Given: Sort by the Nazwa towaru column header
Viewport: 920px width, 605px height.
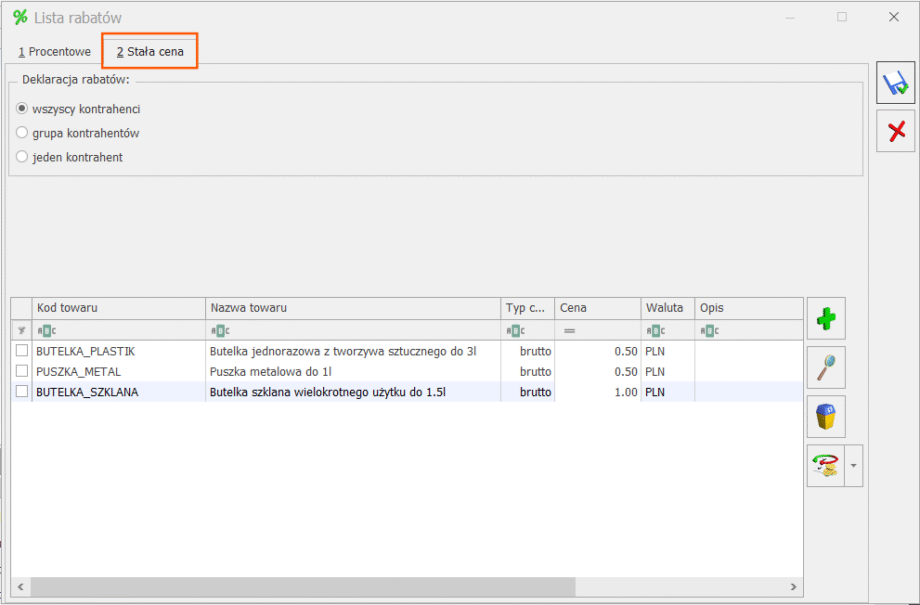Looking at the screenshot, I should pos(353,308).
